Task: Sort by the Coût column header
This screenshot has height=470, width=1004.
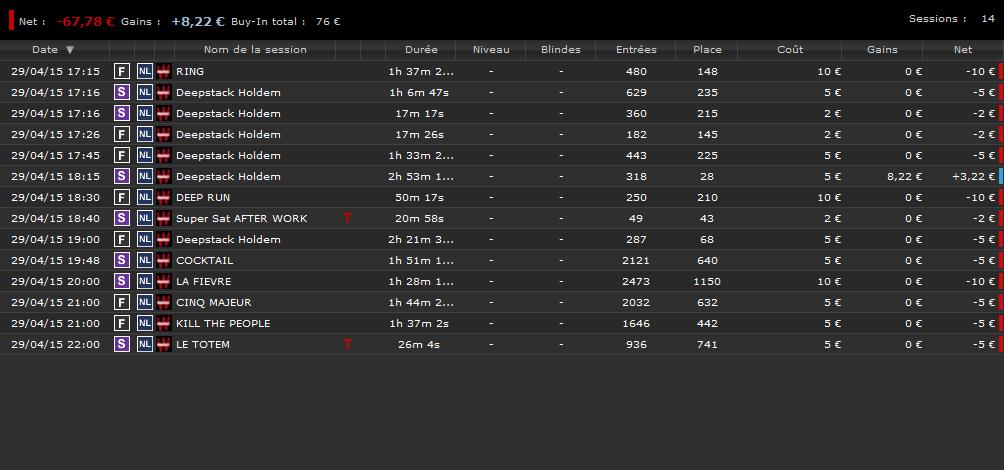Action: click(789, 49)
